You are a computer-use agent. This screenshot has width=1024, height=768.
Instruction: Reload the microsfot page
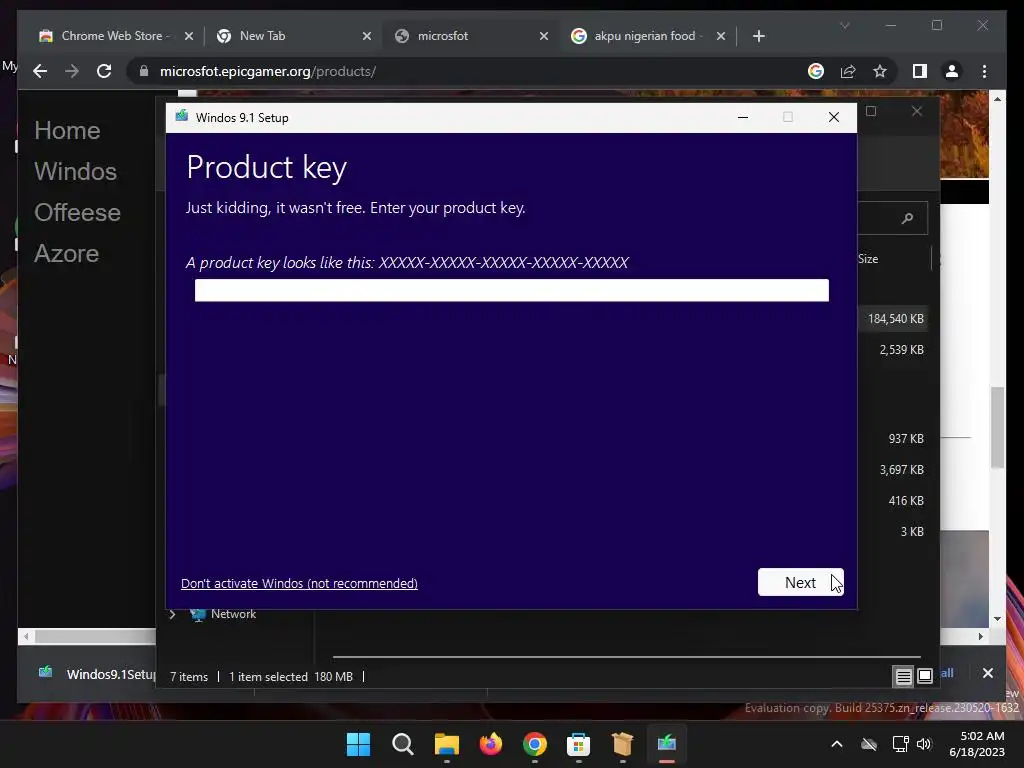point(104,71)
